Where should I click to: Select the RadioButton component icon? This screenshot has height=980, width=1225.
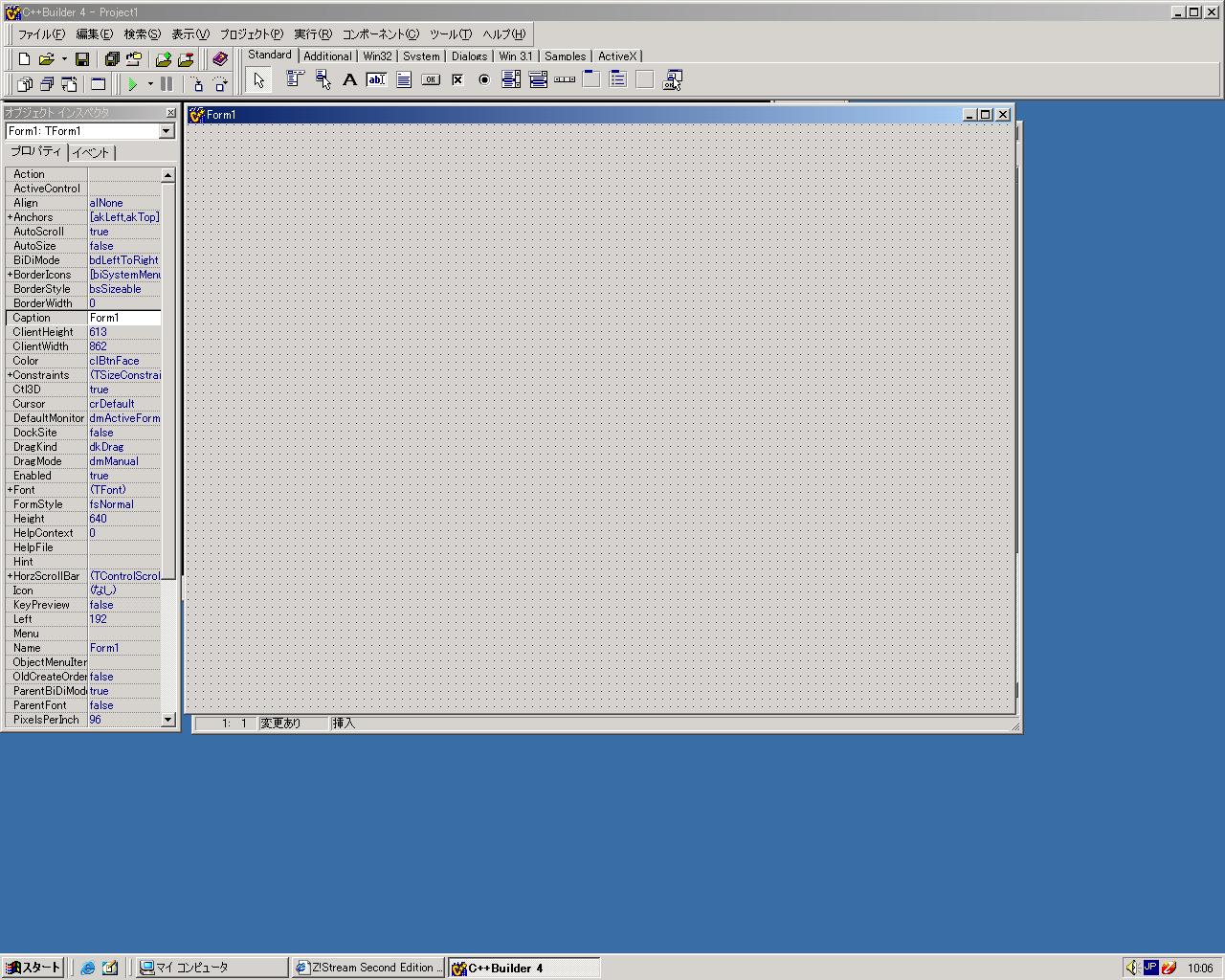[484, 79]
